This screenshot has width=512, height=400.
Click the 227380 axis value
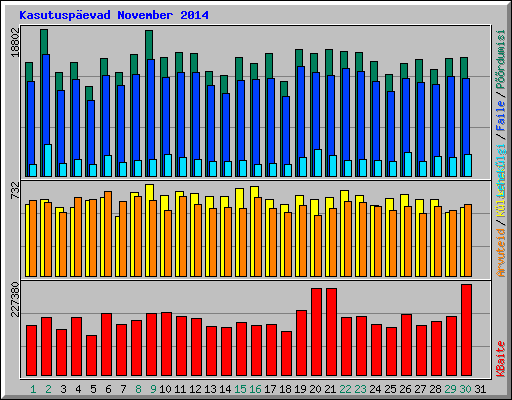[15, 299]
